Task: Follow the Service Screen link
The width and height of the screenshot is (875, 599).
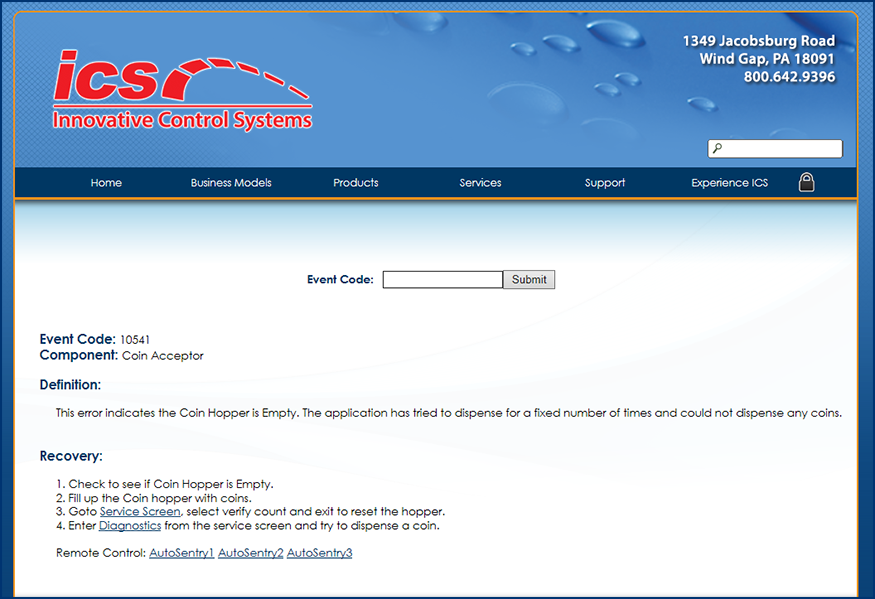Action: point(140,511)
